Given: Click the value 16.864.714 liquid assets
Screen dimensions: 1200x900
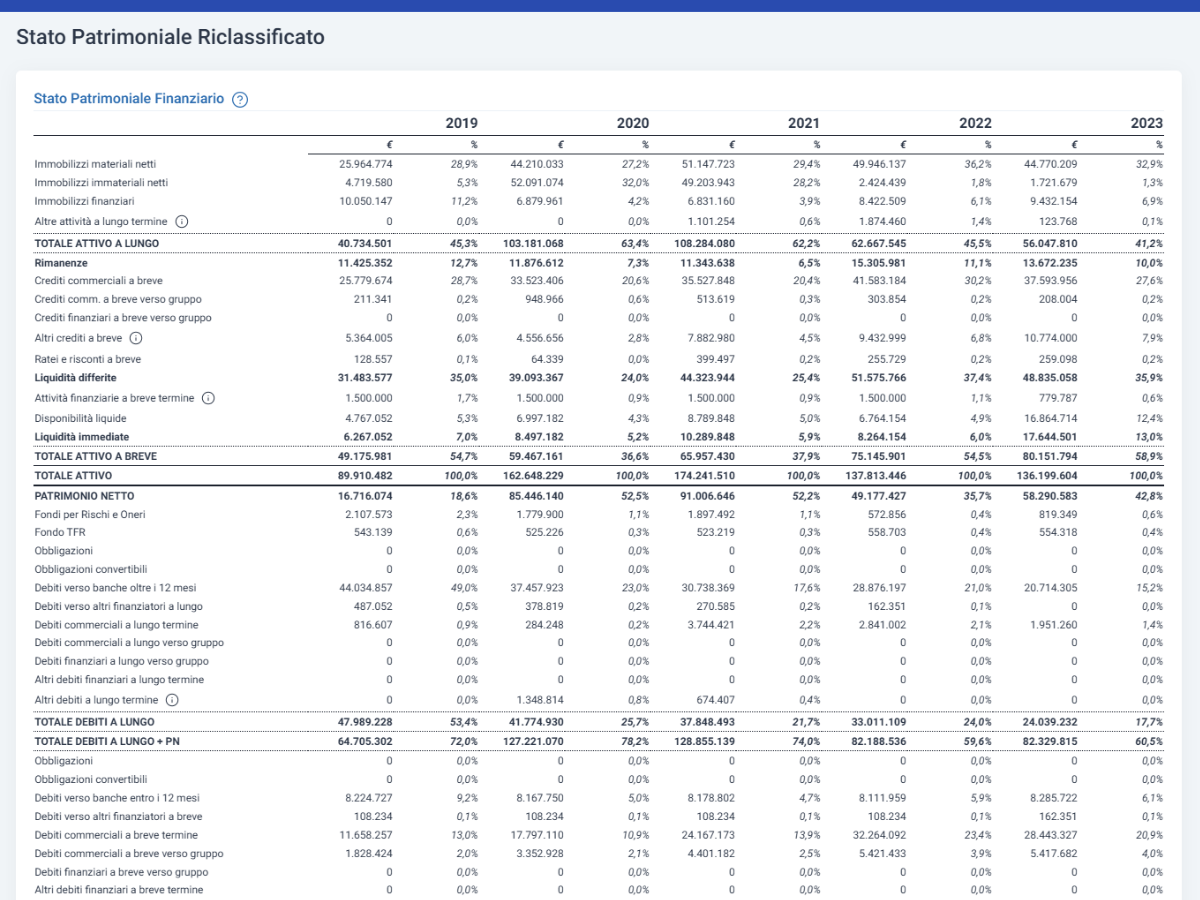Looking at the screenshot, I should click(1051, 418).
